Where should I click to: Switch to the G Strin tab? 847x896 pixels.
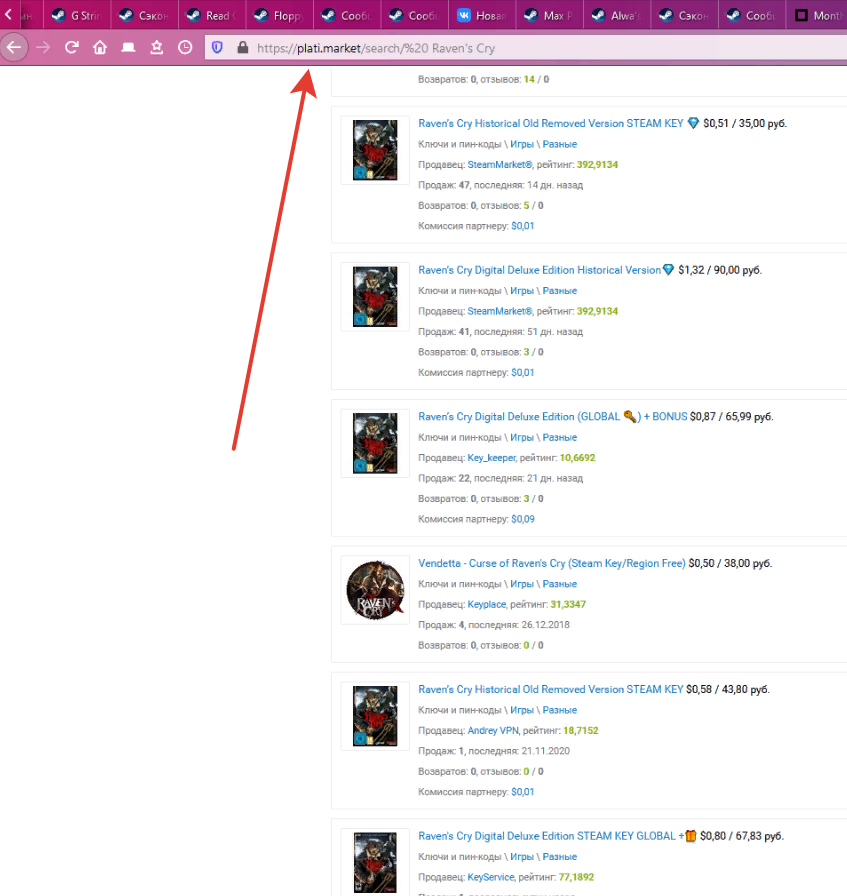click(77, 15)
